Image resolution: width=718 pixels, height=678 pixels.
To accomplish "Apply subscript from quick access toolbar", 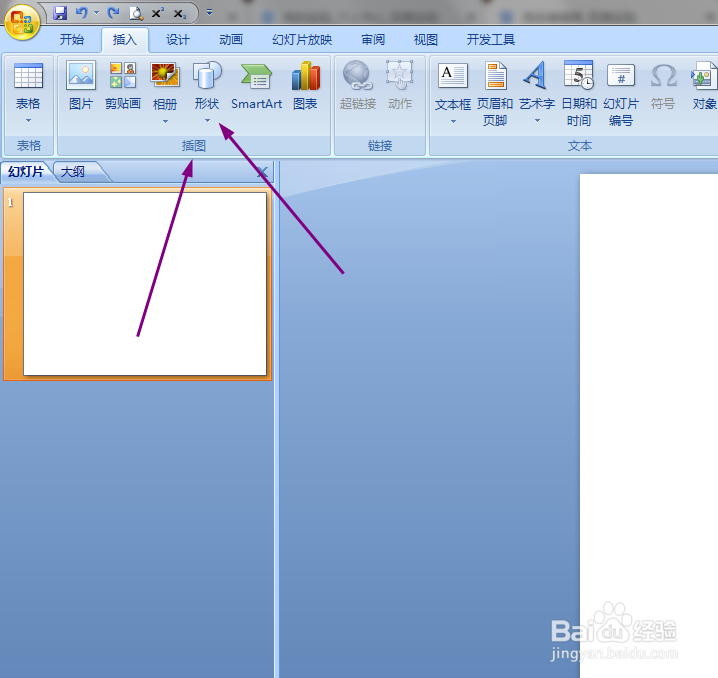I will tap(180, 14).
